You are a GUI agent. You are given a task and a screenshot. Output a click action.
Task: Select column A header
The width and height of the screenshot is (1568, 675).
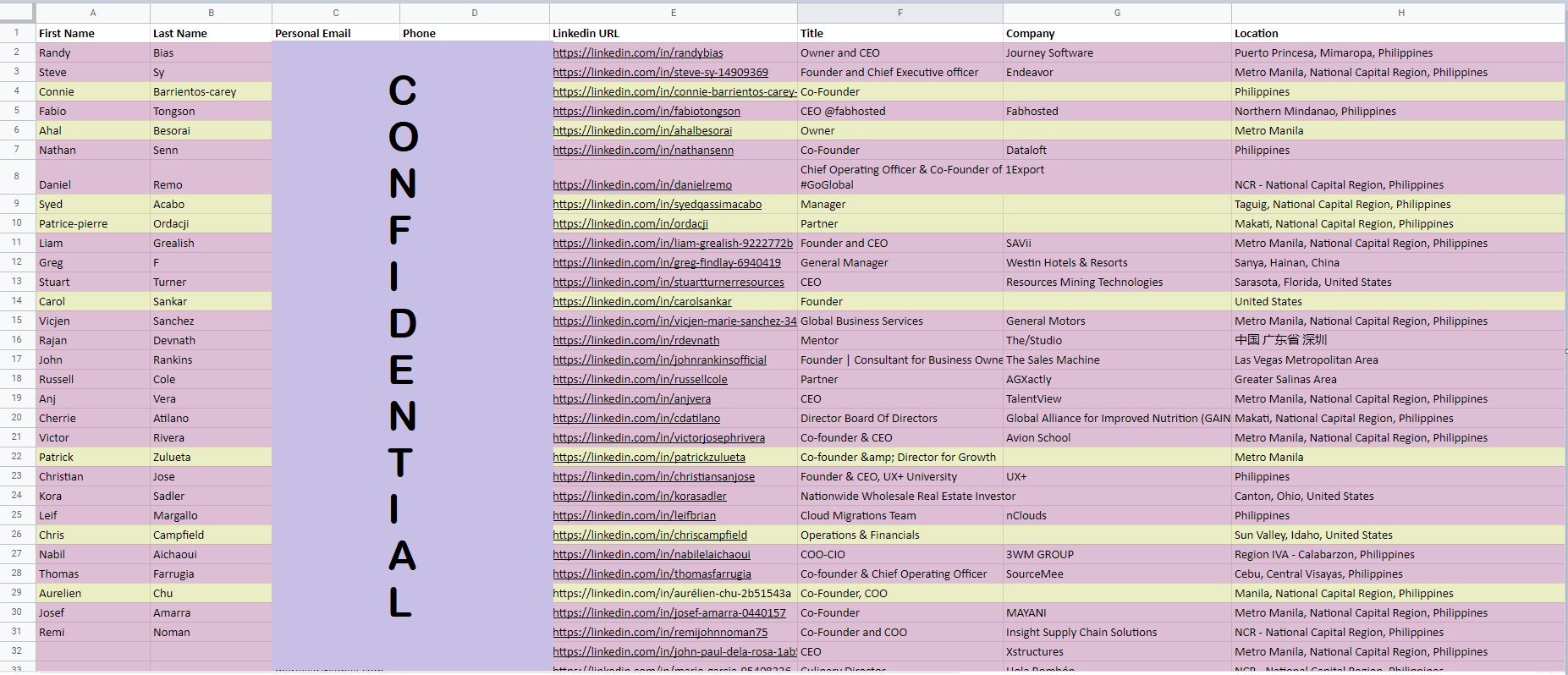93,13
